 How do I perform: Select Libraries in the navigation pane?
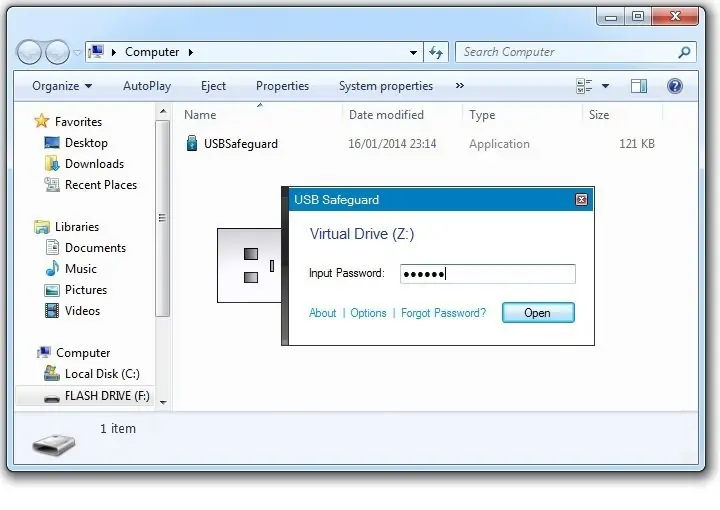point(77,227)
